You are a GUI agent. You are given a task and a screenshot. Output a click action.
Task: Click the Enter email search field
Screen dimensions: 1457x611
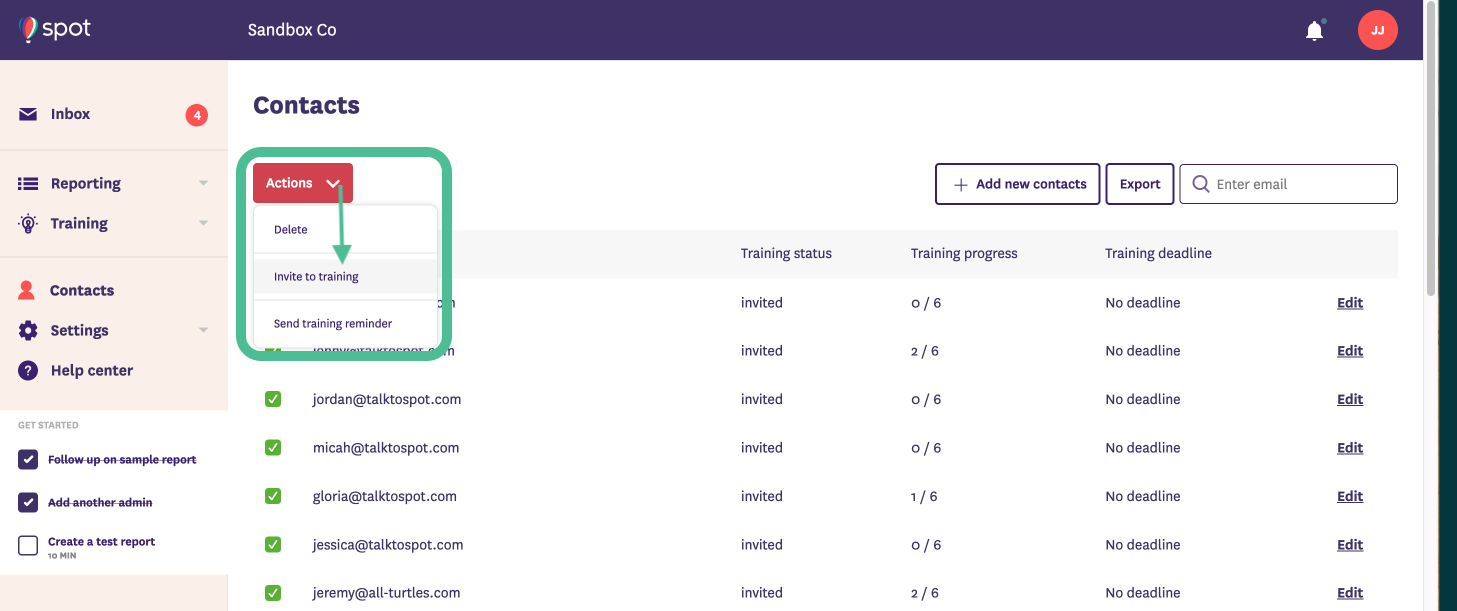click(1300, 184)
